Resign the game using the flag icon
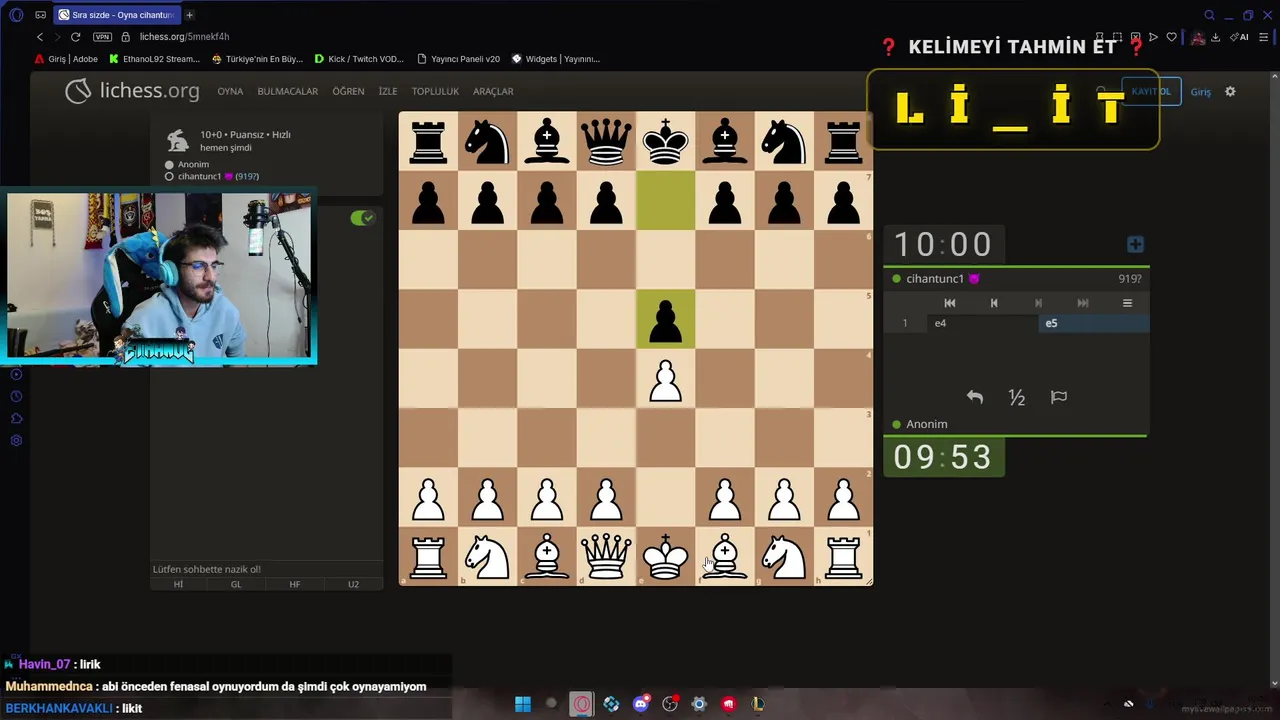Screen dimensions: 1280x720 pos(1059,398)
